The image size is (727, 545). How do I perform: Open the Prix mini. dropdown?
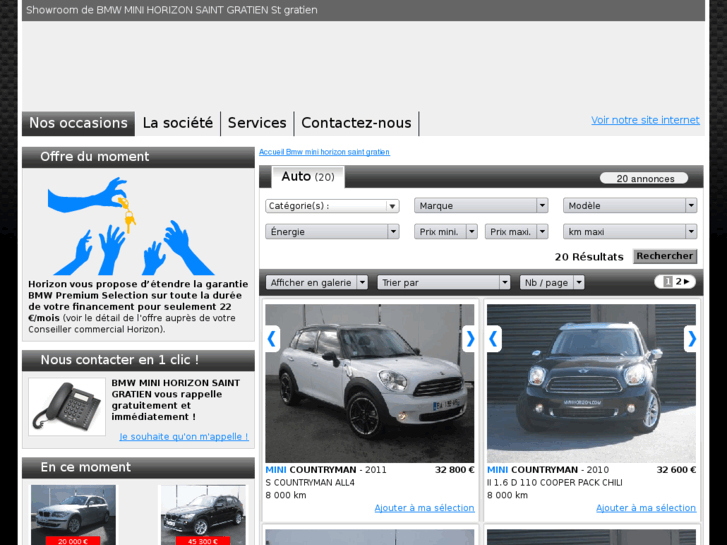pos(446,231)
